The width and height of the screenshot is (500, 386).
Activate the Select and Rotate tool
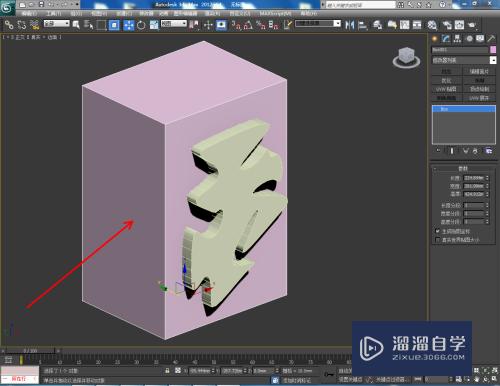141,25
